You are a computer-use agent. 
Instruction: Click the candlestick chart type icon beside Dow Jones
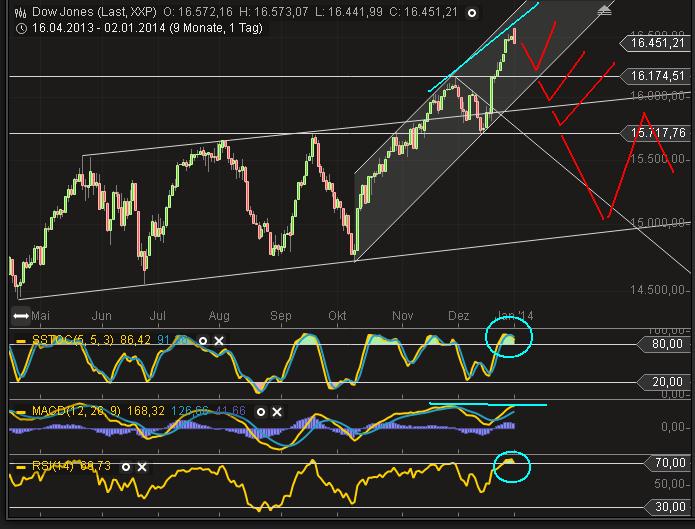click(20, 12)
